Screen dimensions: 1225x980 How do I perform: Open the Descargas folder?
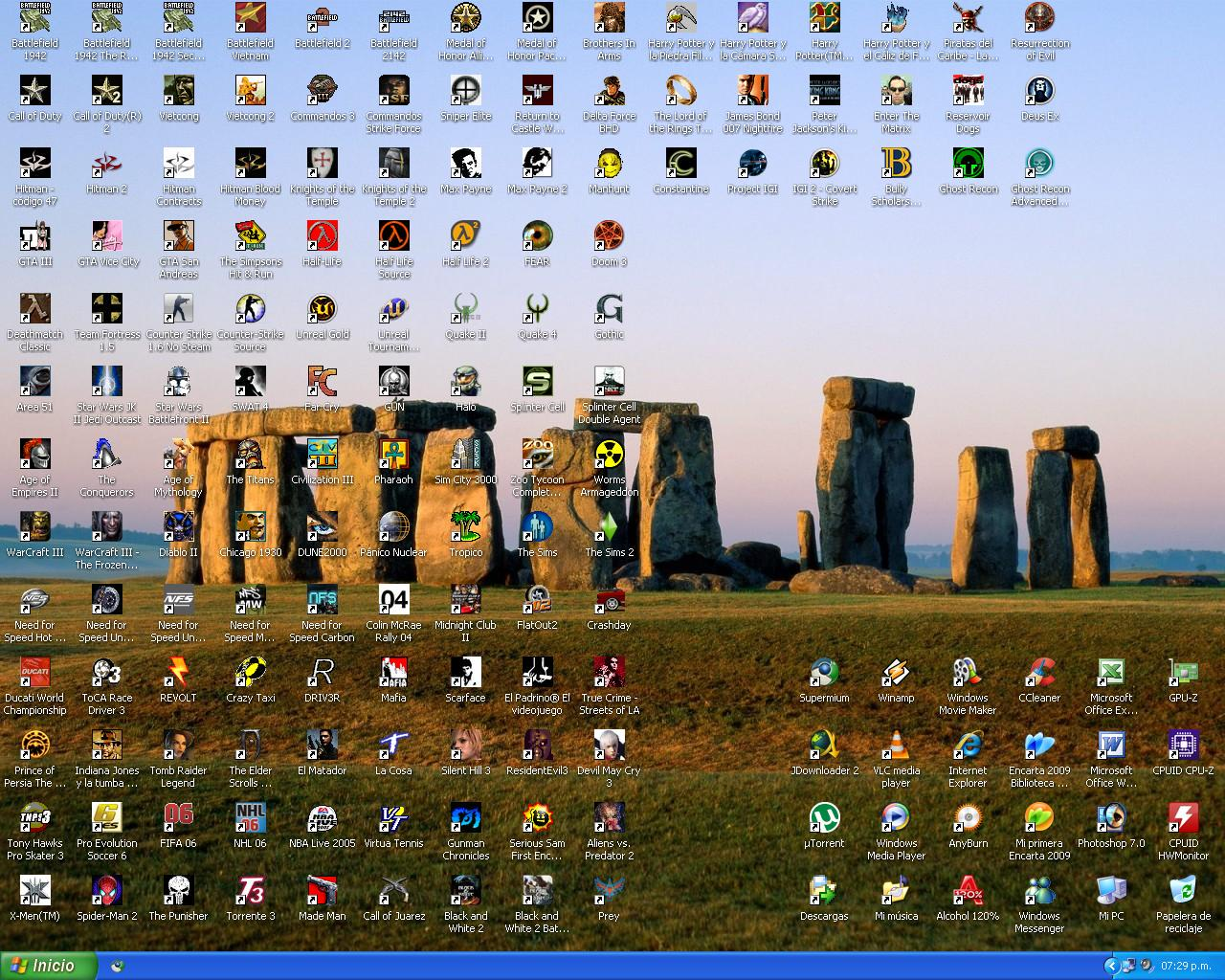[x=825, y=900]
